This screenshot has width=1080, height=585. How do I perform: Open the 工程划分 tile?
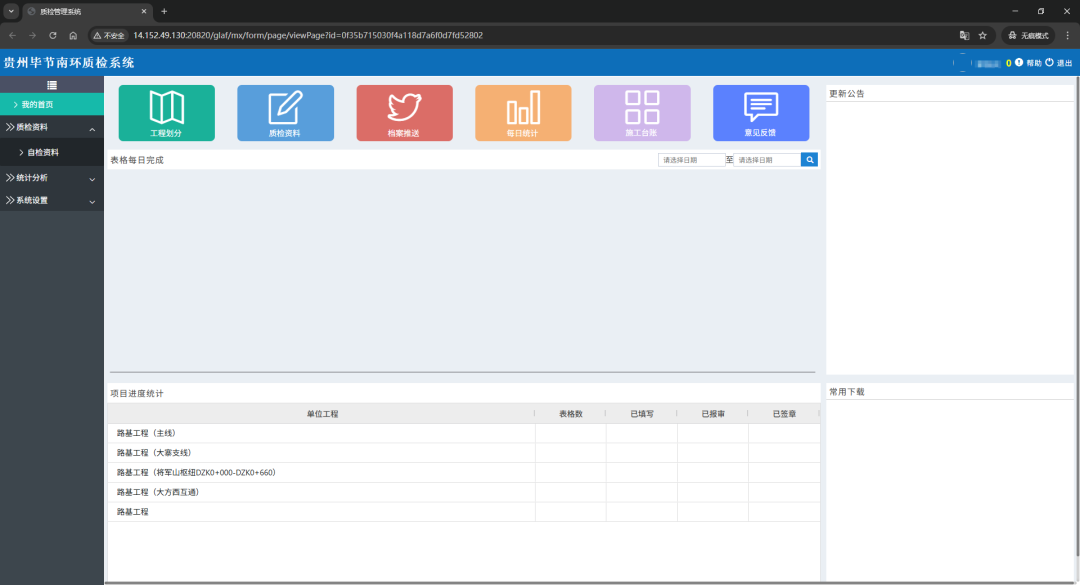pyautogui.click(x=167, y=113)
